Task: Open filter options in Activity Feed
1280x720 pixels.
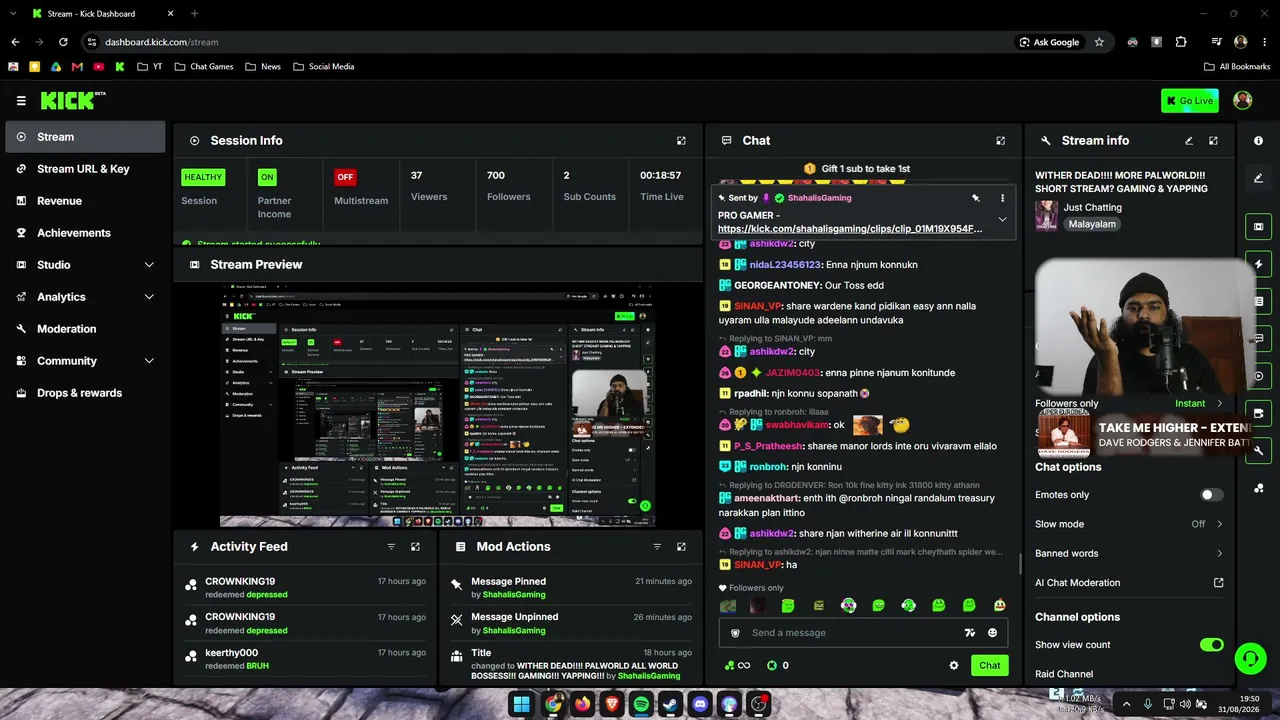Action: [x=391, y=547]
